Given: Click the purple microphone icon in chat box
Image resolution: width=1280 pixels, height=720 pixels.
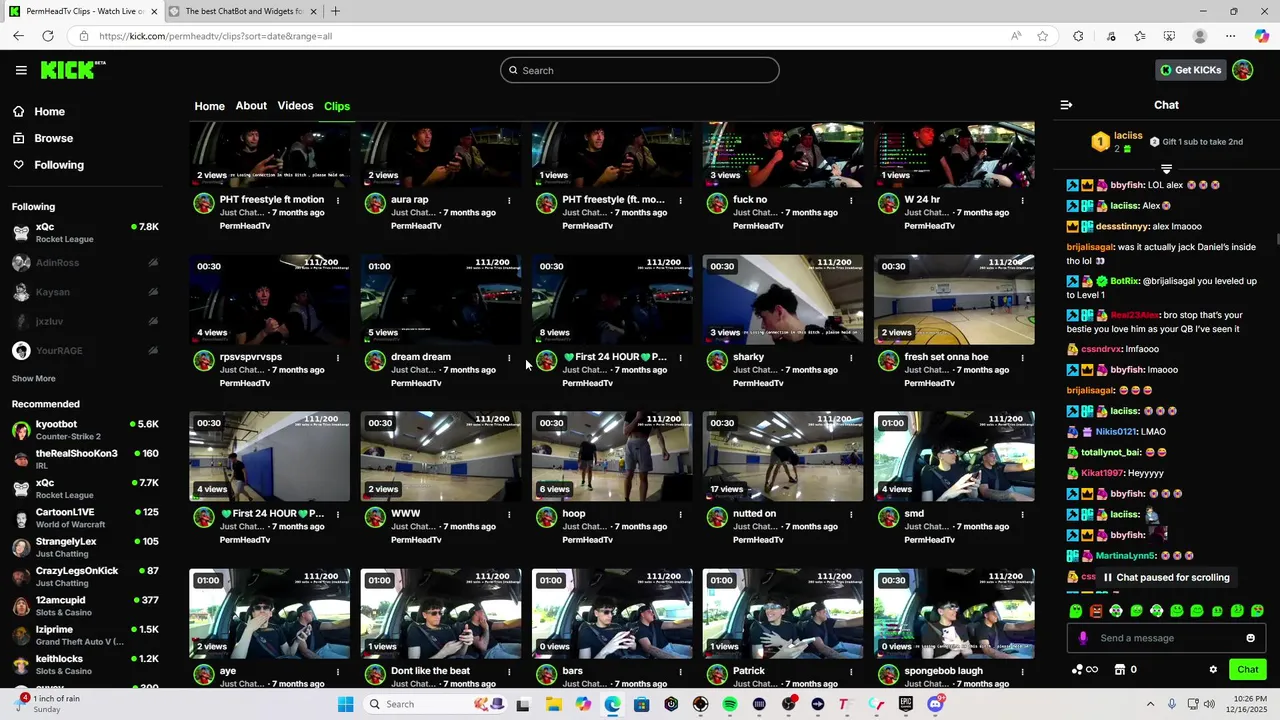Looking at the screenshot, I should pyautogui.click(x=1083, y=638).
